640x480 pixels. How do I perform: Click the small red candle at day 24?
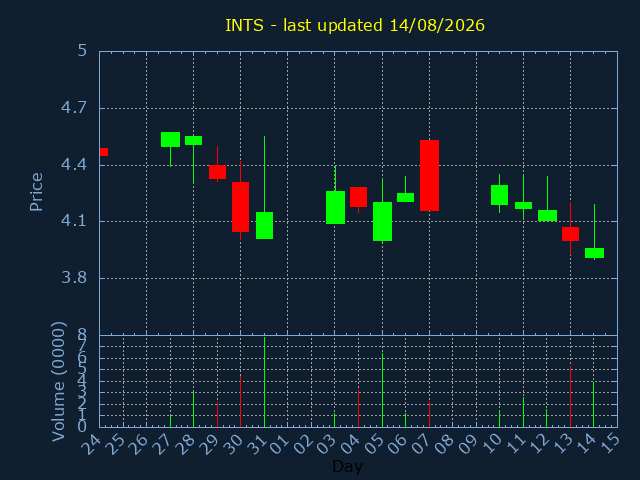(104, 152)
